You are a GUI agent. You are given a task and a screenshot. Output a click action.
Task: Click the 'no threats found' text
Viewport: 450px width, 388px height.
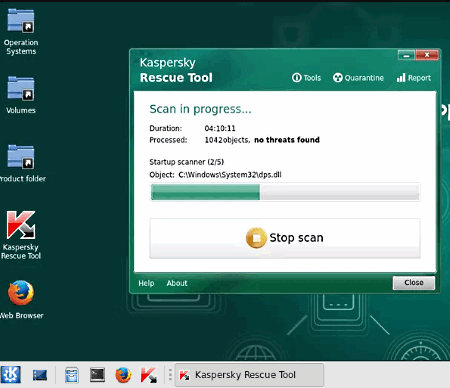point(287,140)
